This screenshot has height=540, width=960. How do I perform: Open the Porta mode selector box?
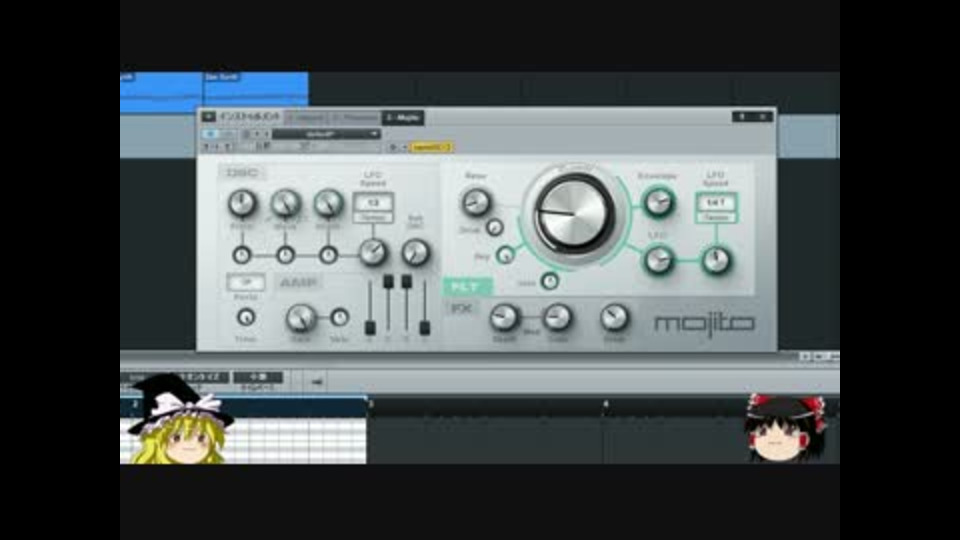[246, 282]
